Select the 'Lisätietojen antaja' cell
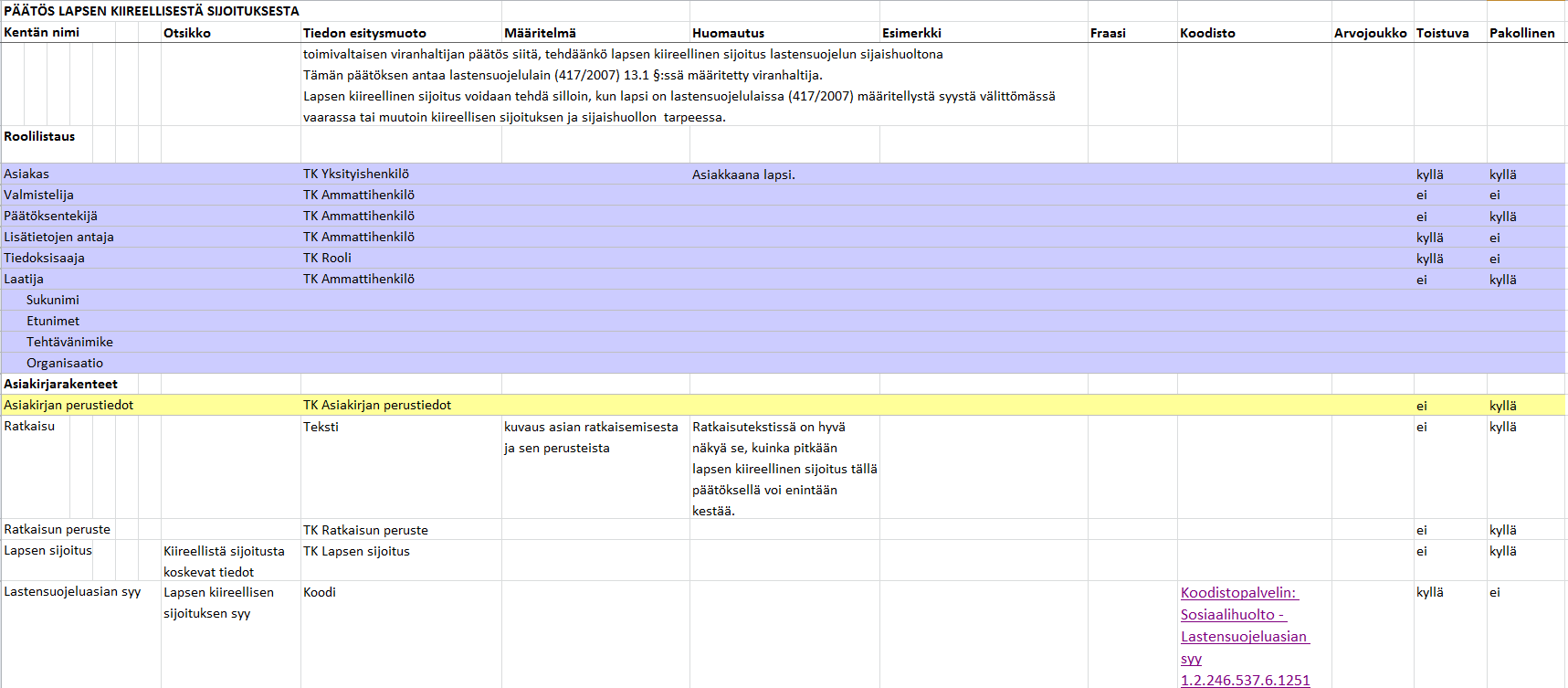Screen dimensions: 1568x688 (58, 237)
